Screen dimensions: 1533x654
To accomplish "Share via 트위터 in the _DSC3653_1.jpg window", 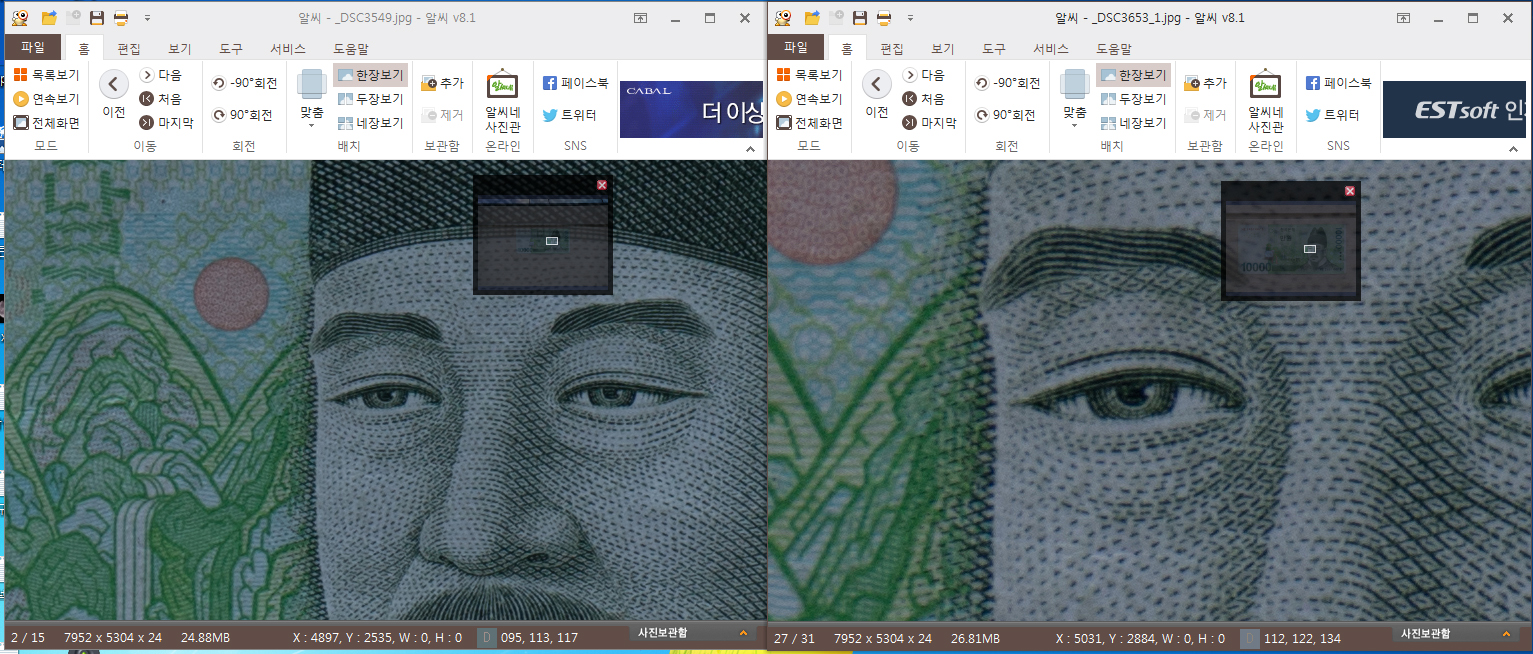I will pyautogui.click(x=1332, y=115).
